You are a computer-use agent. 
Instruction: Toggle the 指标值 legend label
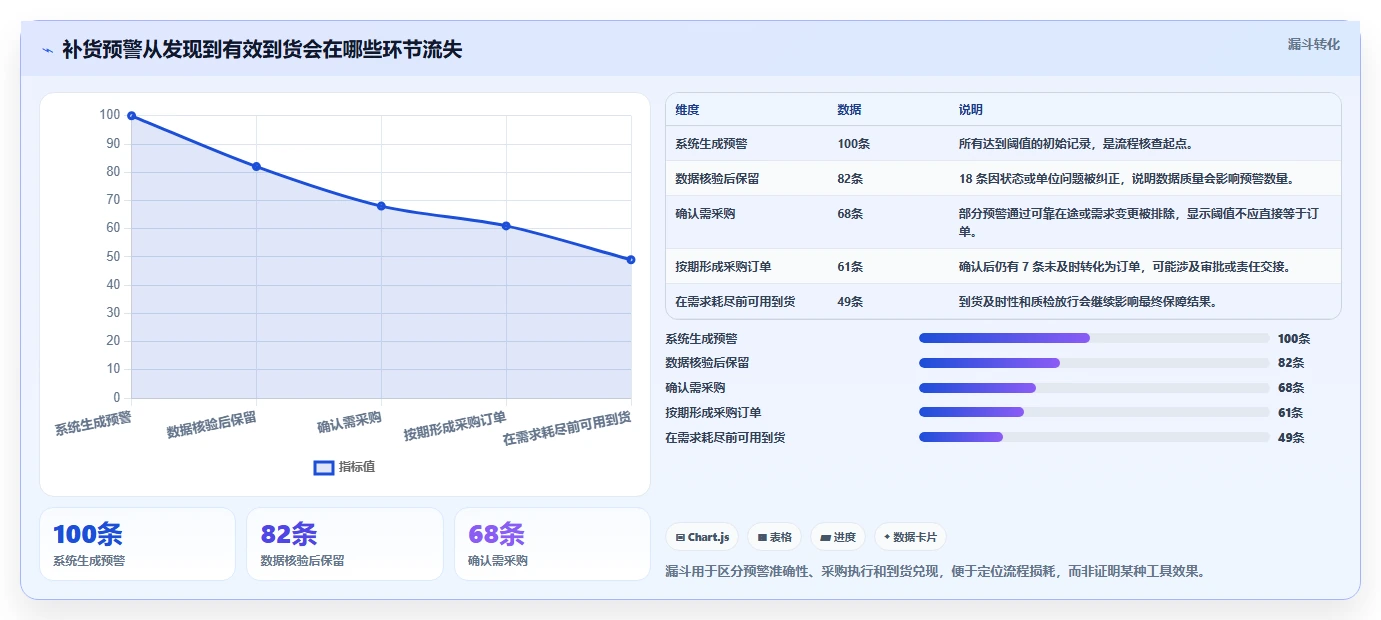pos(356,467)
